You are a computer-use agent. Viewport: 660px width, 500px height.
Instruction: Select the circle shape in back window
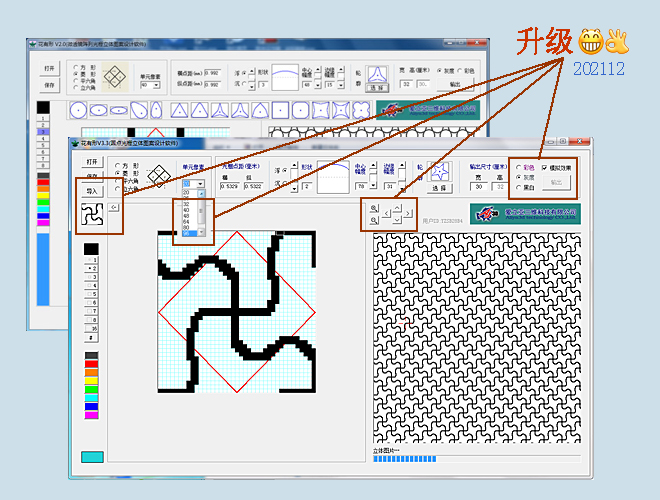[x=80, y=110]
